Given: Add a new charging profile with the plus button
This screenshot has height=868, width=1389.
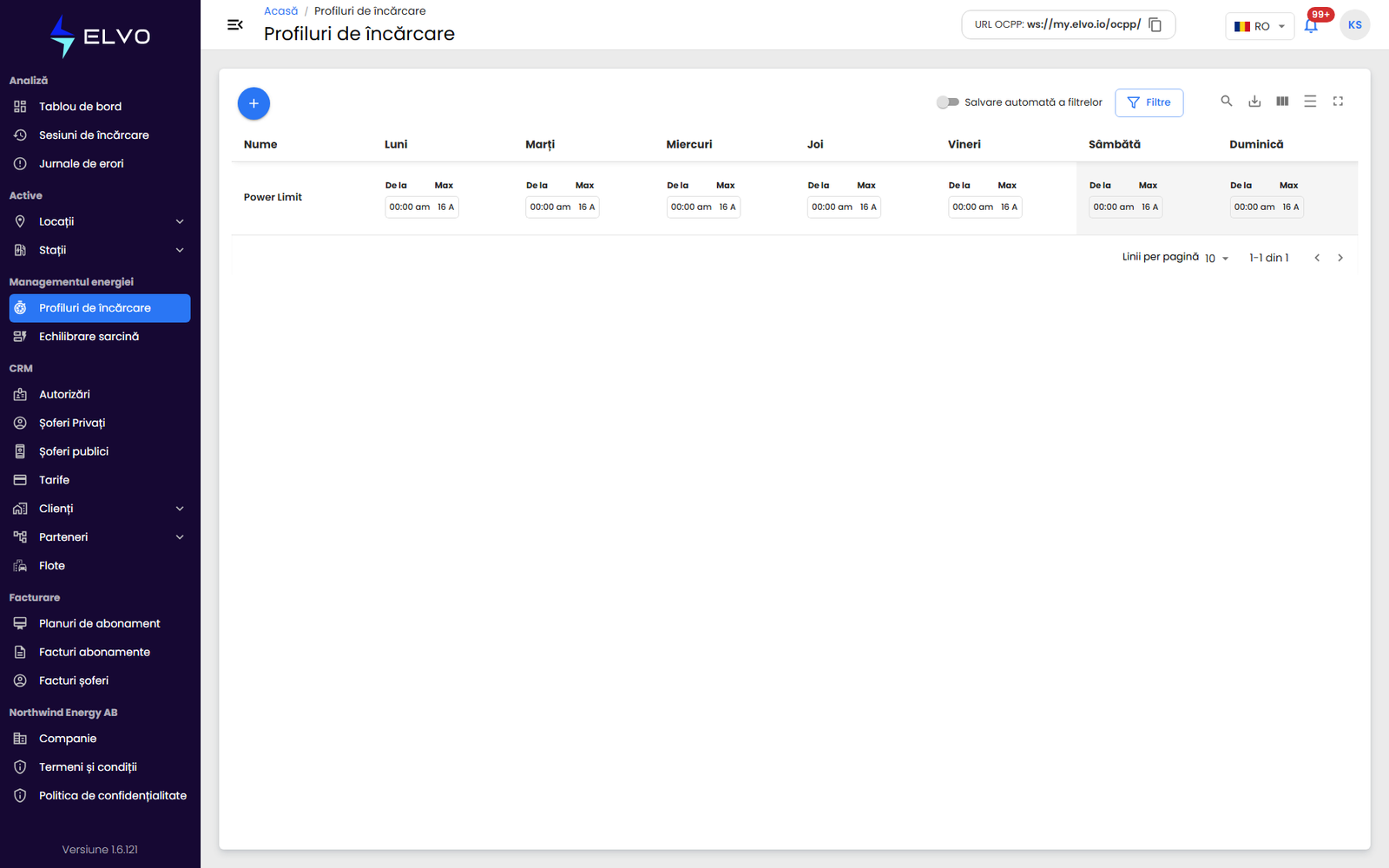Looking at the screenshot, I should (x=253, y=103).
